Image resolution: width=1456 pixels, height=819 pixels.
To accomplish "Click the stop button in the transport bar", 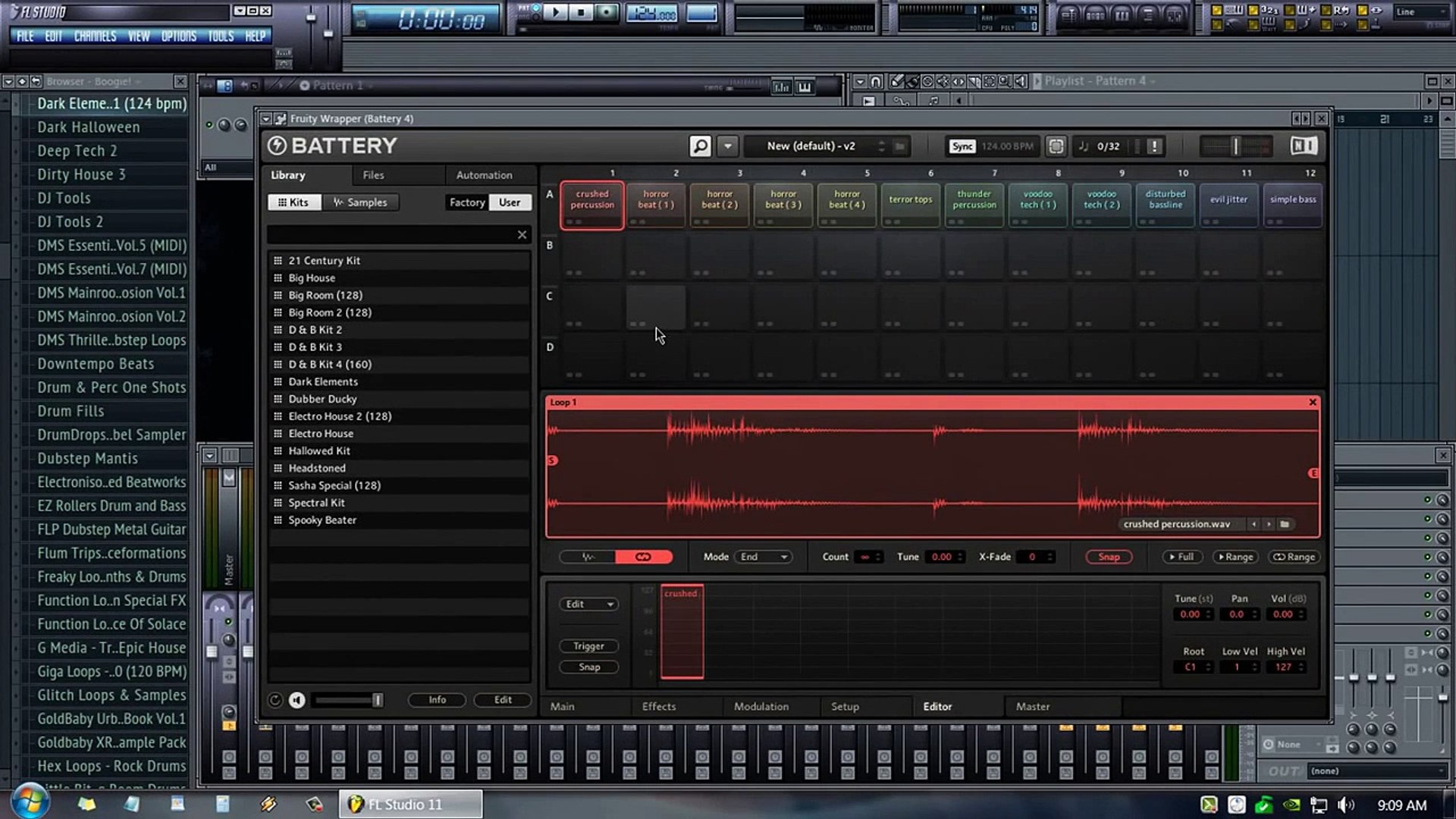I will (581, 12).
